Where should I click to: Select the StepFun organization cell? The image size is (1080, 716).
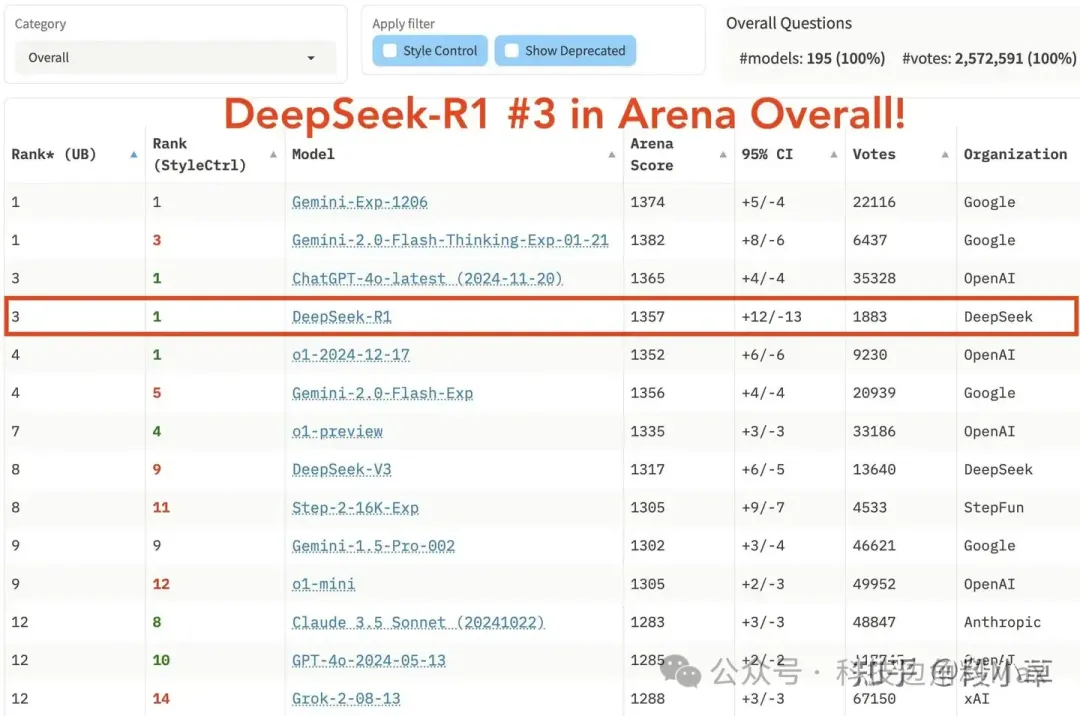pos(993,508)
